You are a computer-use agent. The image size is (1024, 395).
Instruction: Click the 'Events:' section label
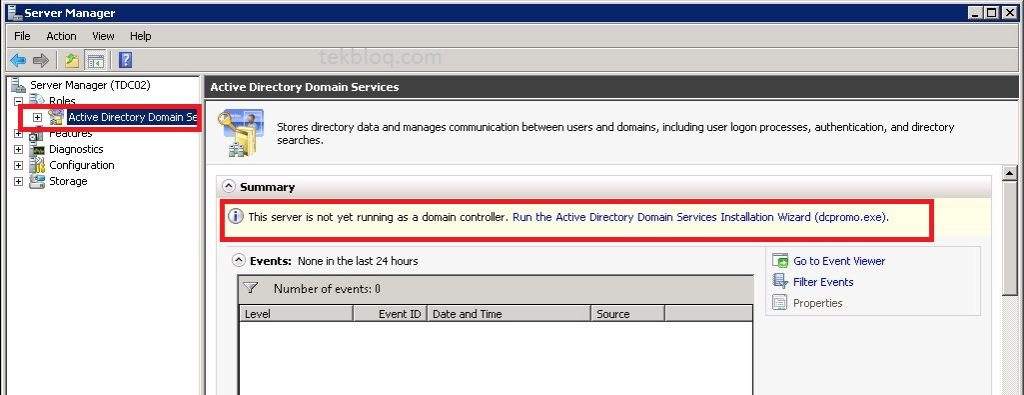[270, 261]
